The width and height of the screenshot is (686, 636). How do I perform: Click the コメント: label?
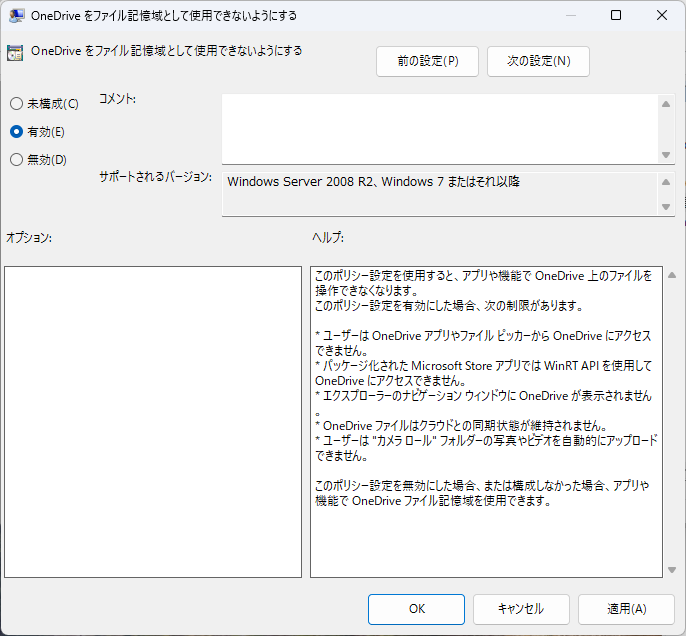[x=117, y=99]
